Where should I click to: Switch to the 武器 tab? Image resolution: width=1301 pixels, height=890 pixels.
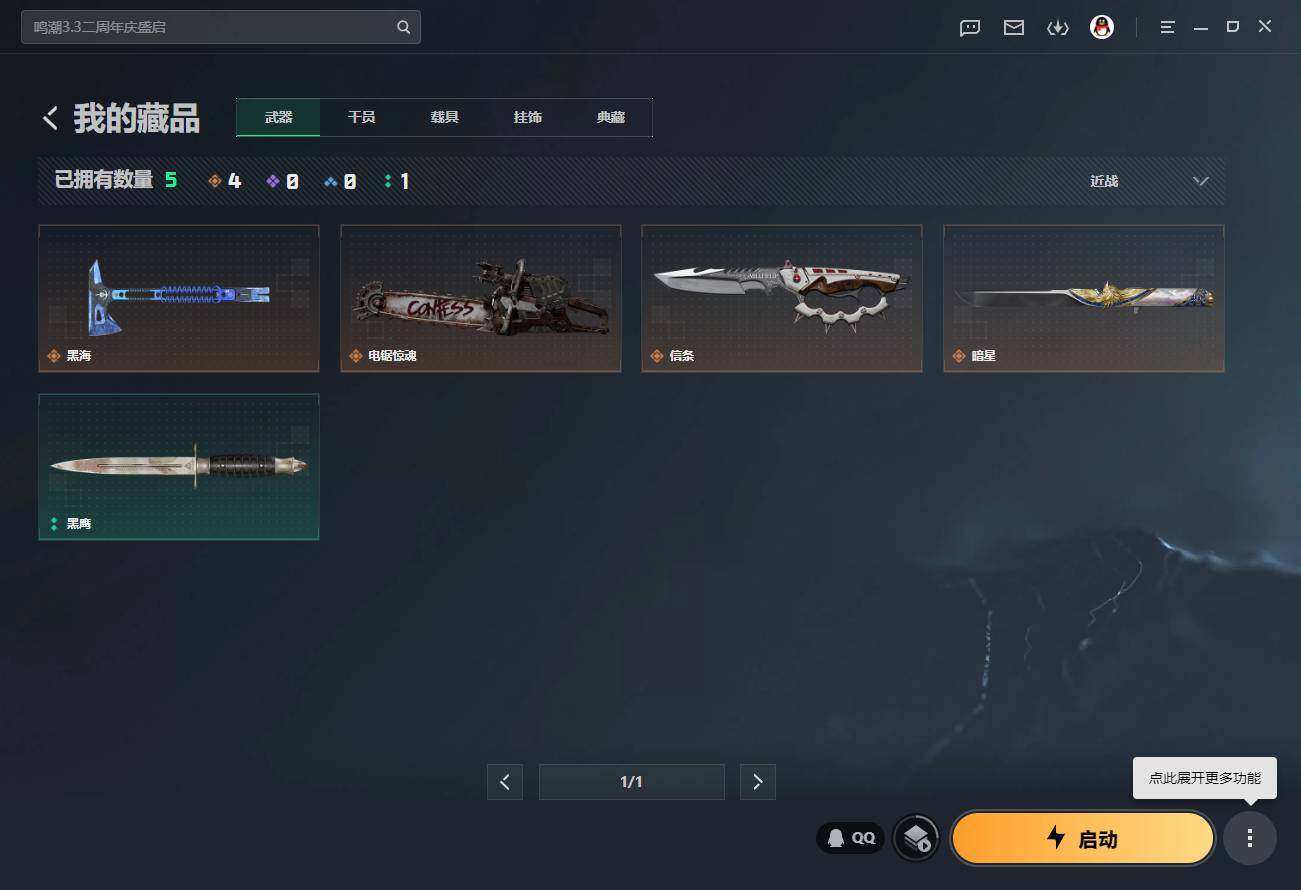click(x=278, y=117)
